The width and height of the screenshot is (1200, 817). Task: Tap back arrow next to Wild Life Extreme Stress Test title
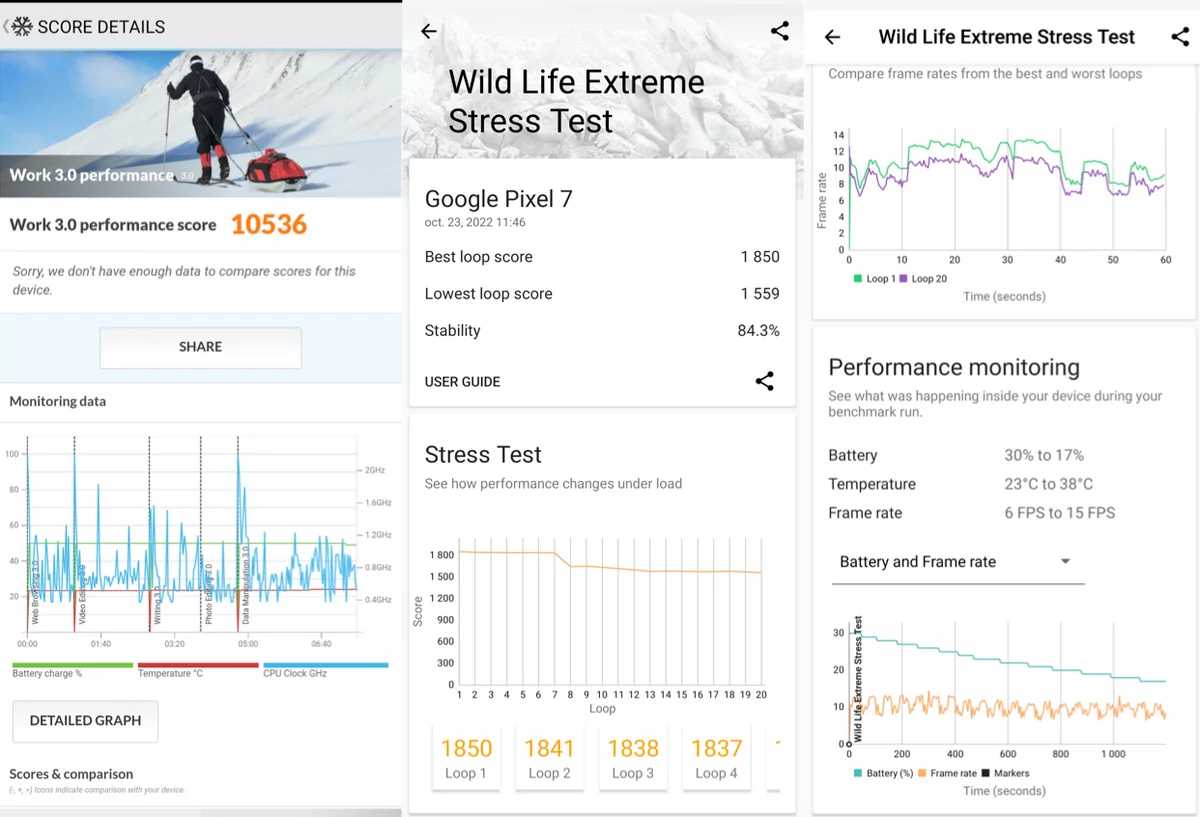[x=832, y=37]
